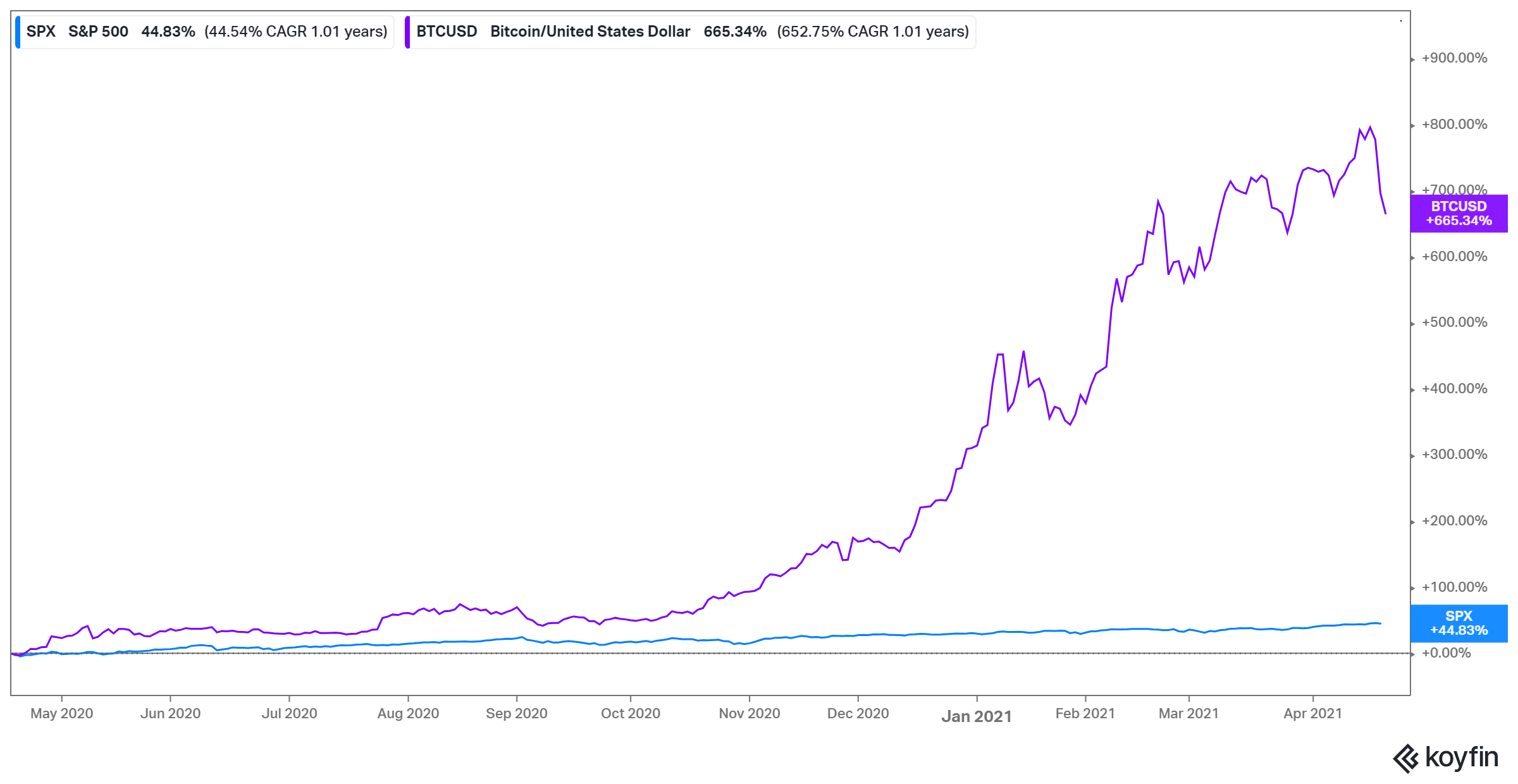1518x784 pixels.
Task: Click the bold Jan 2021 date label
Action: coord(977,716)
